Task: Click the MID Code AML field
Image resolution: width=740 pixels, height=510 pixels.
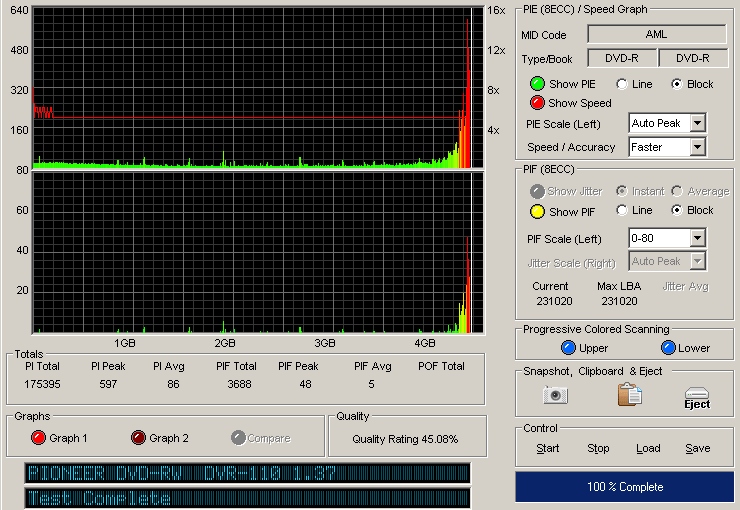Action: pos(656,34)
